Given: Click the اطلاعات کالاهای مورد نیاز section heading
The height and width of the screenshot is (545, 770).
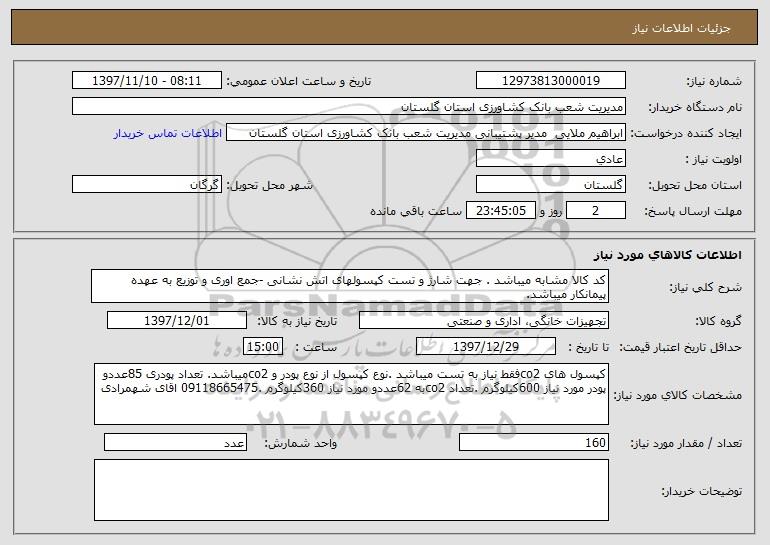Looking at the screenshot, I should tap(667, 255).
